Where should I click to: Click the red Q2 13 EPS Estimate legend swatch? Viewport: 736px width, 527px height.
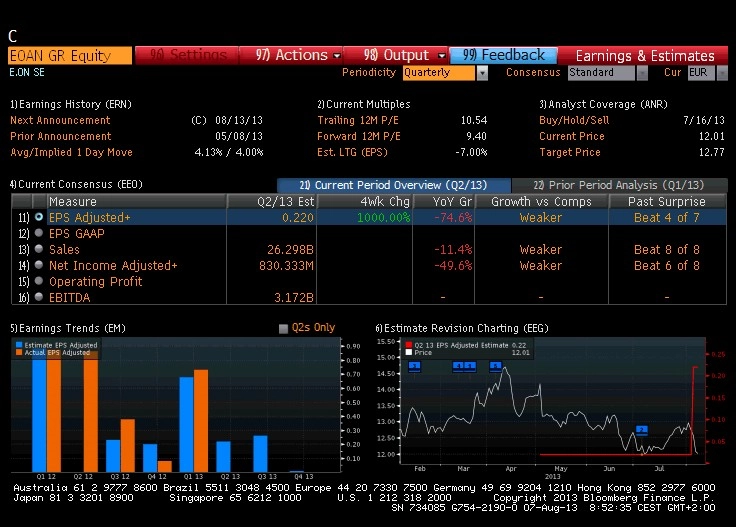pos(408,345)
